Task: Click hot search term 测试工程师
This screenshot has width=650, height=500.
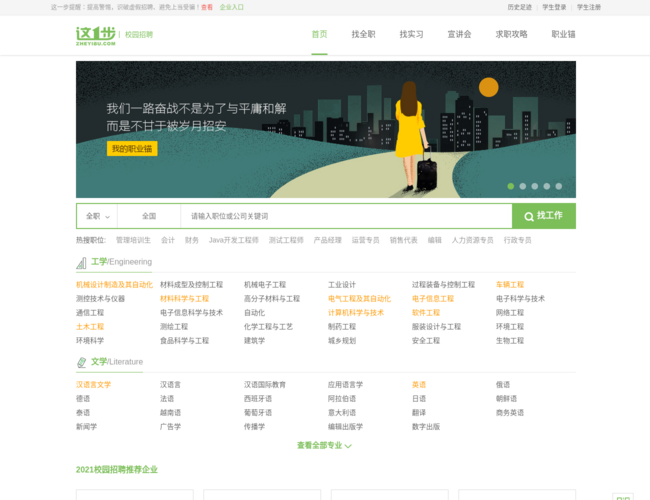Action: click(286, 240)
